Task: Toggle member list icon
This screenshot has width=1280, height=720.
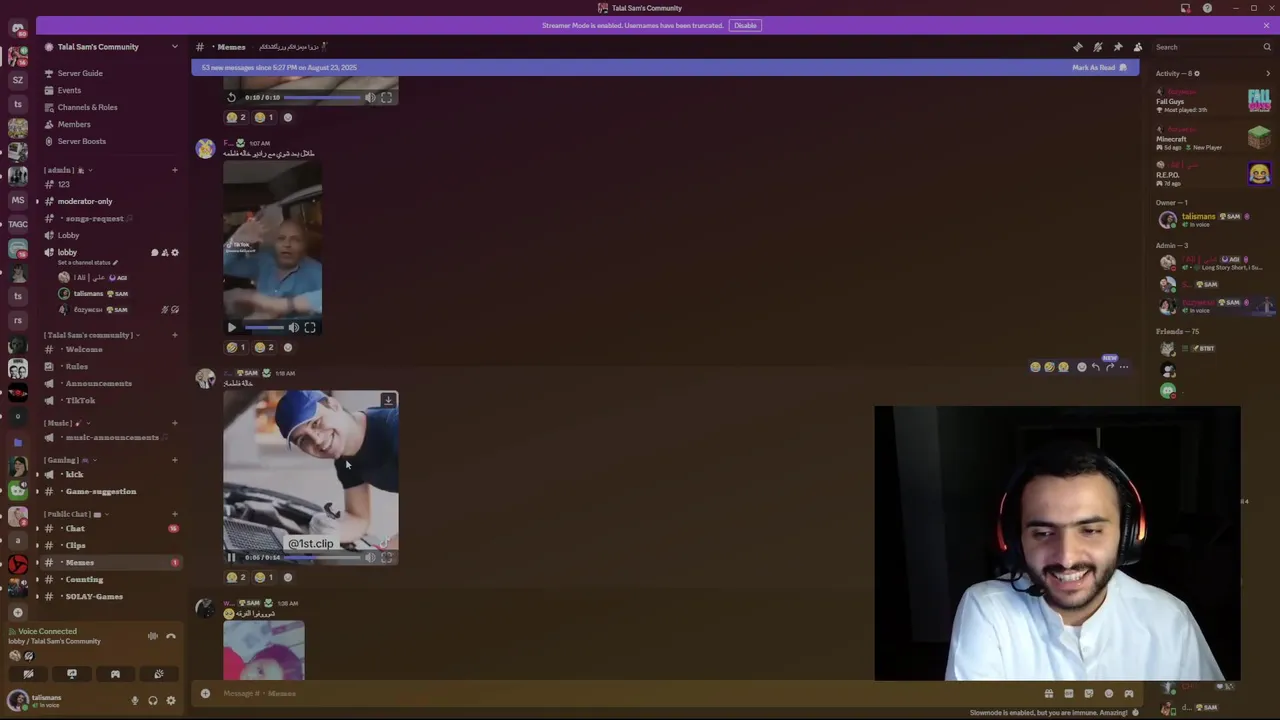Action: click(1138, 47)
